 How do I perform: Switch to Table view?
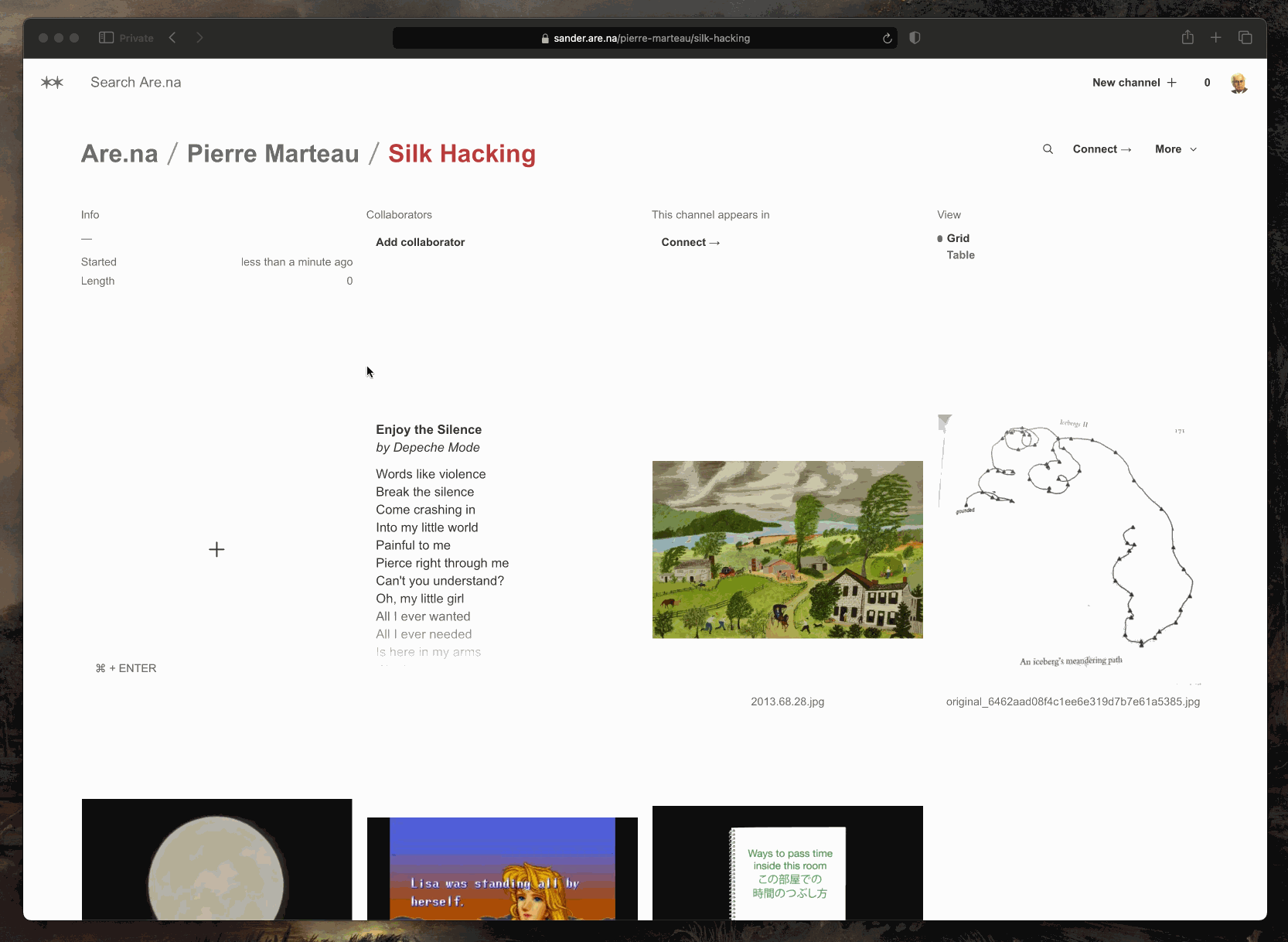click(960, 255)
